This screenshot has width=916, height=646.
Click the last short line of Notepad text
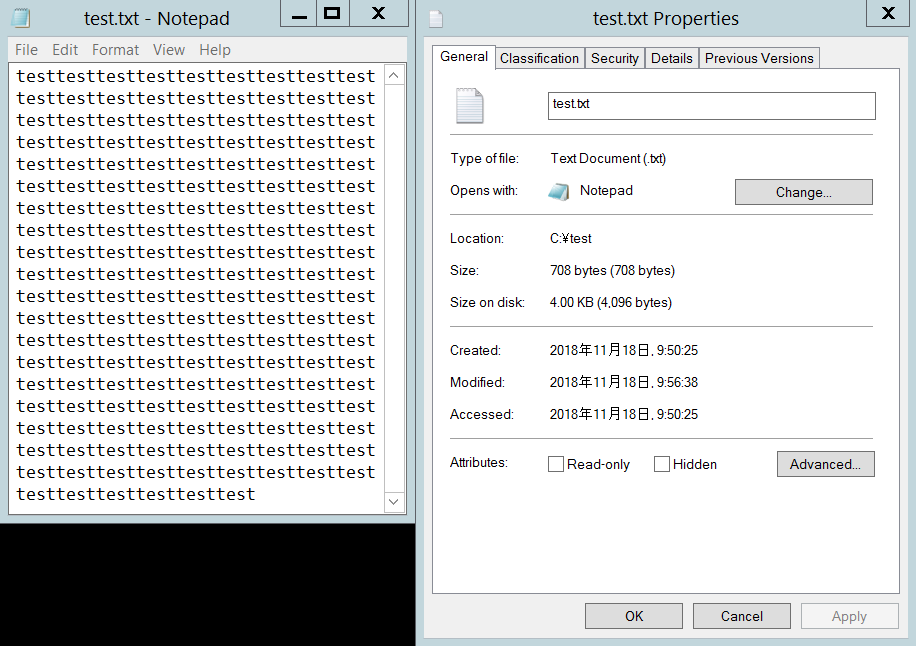(x=136, y=495)
